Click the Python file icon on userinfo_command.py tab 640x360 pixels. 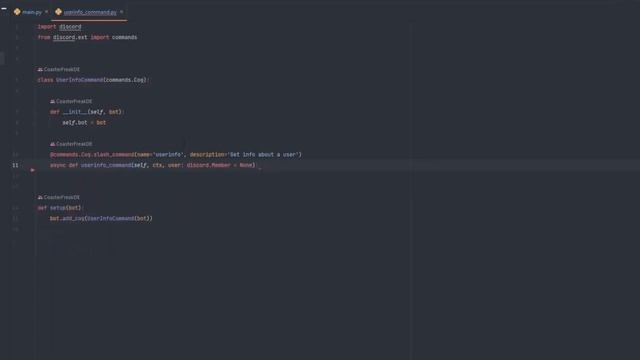pos(58,12)
